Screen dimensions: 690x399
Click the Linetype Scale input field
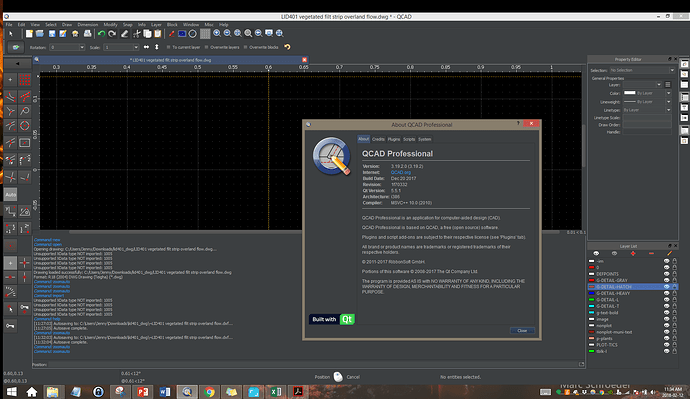(647, 118)
